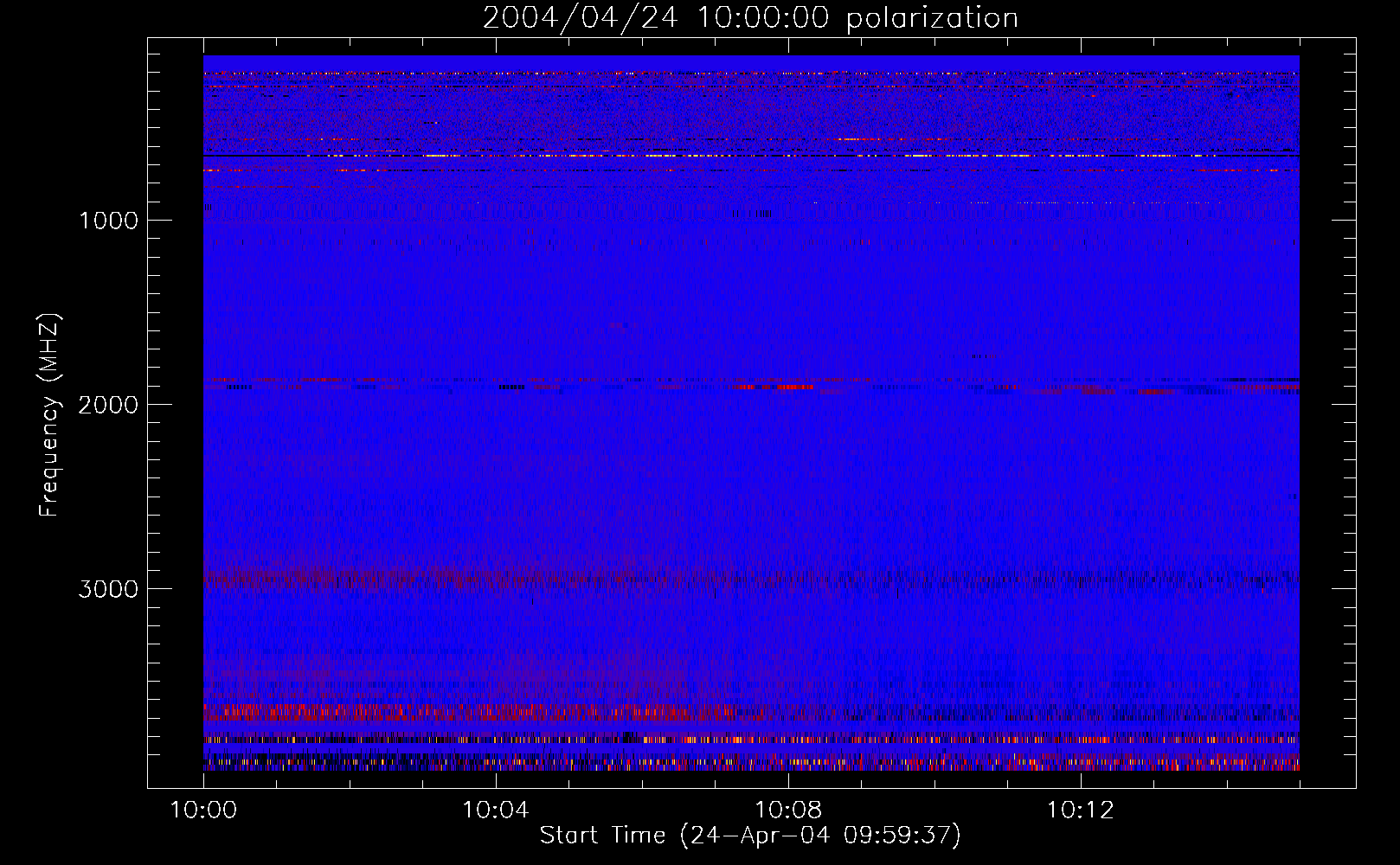Click the plot title '2004/04/24 10:00:00 polarization'
Image resolution: width=1400 pixels, height=865 pixels.
point(750,18)
